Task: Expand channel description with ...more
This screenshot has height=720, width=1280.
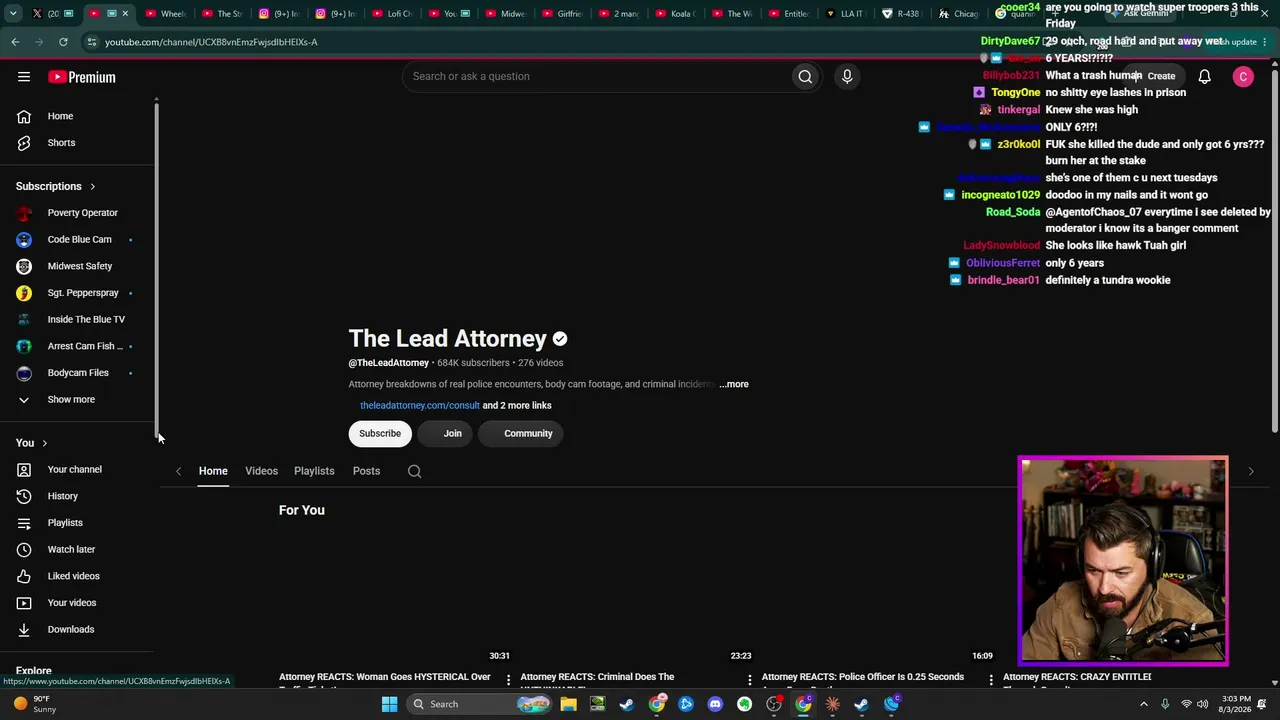Action: pos(734,384)
